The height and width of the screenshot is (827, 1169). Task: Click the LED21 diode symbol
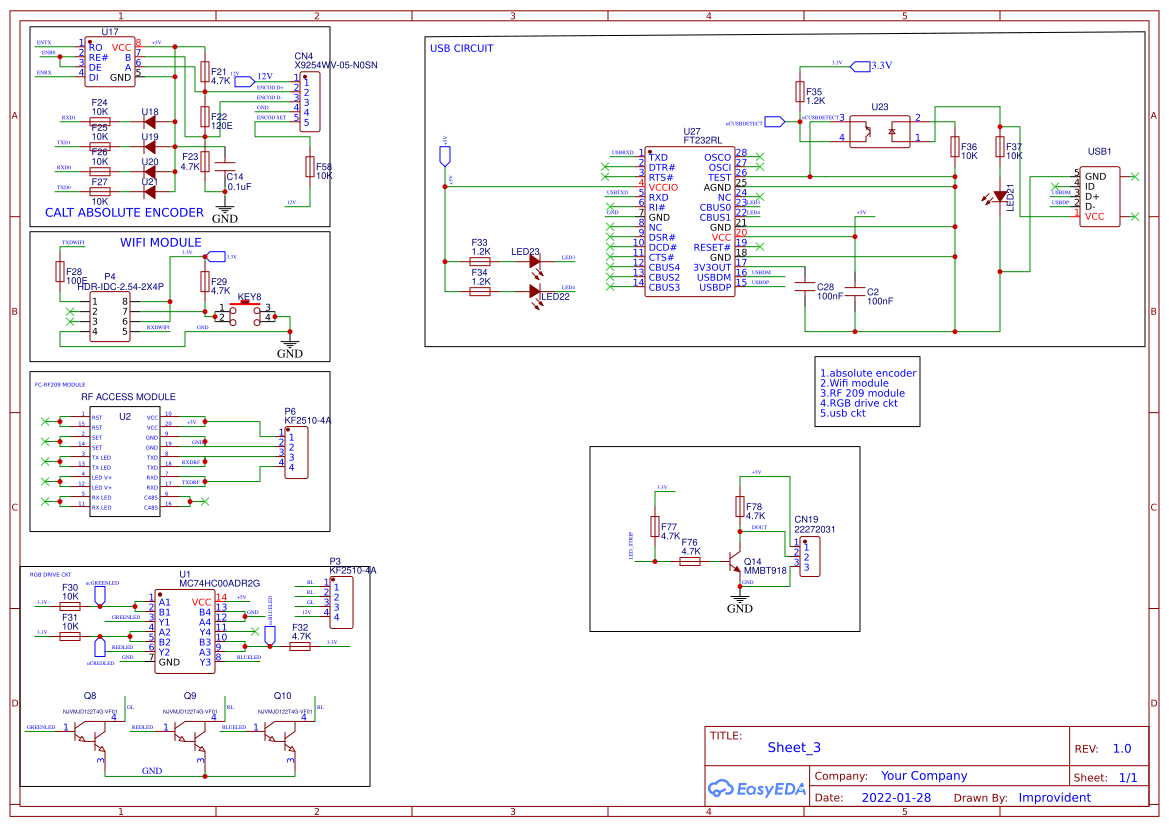[999, 196]
